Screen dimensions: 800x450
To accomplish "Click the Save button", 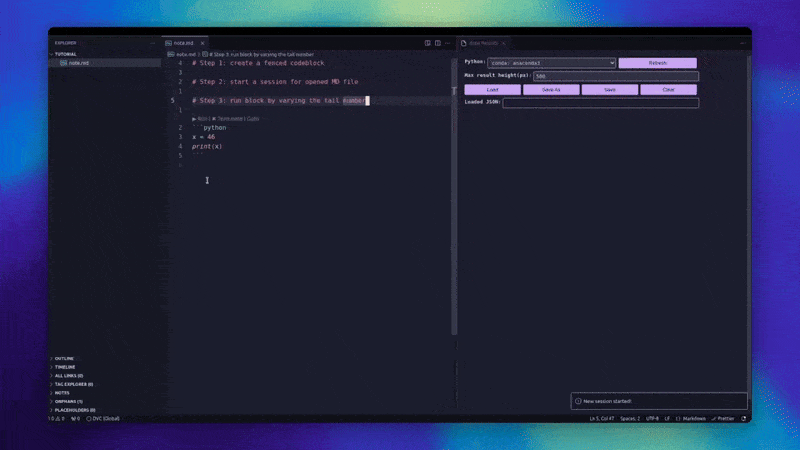I will click(x=610, y=90).
